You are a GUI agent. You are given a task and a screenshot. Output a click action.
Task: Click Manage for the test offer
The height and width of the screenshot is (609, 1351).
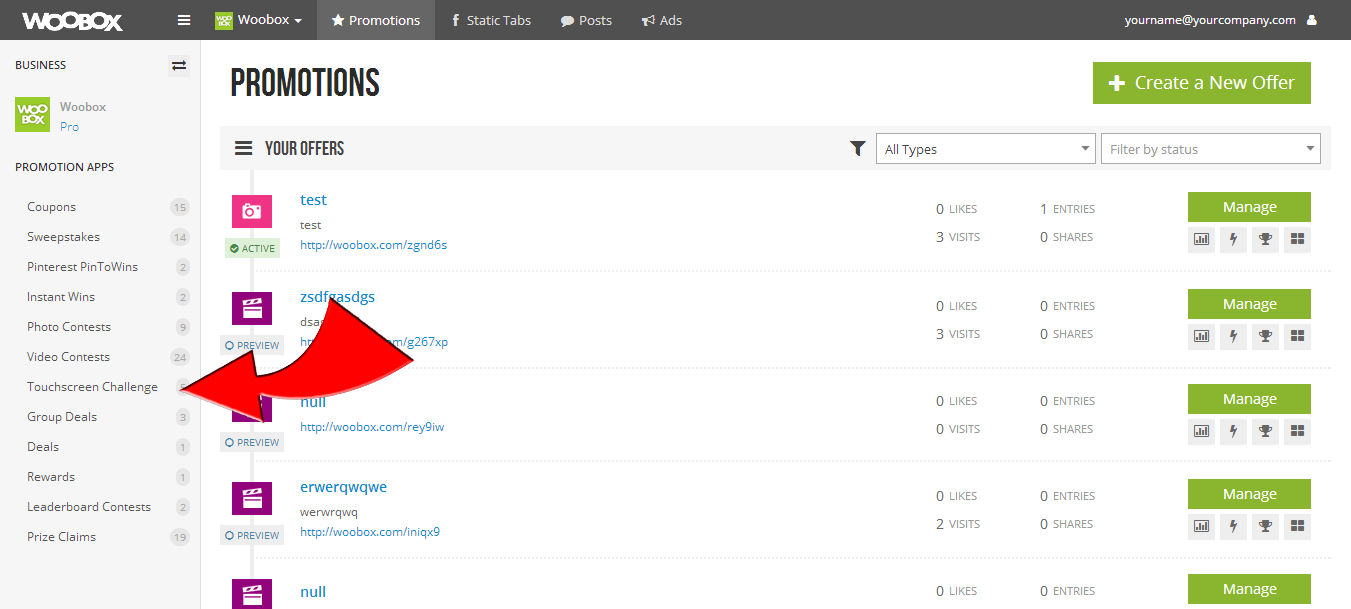[1249, 207]
